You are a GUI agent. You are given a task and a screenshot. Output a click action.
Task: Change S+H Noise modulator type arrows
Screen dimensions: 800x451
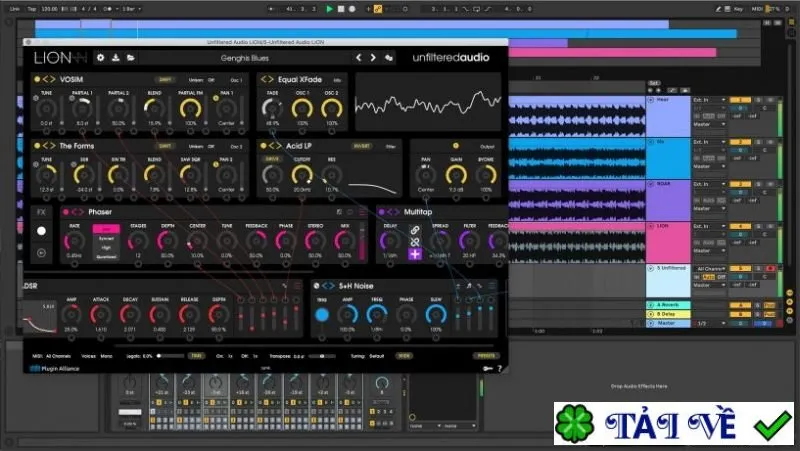[328, 286]
